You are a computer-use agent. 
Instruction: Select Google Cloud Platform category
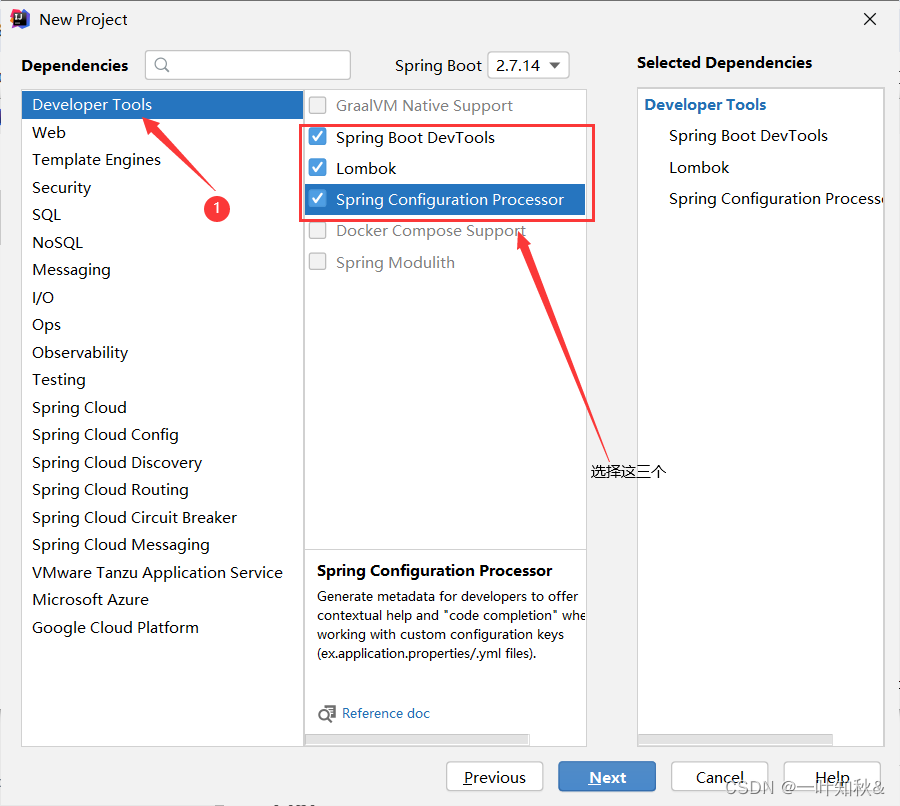162,627
